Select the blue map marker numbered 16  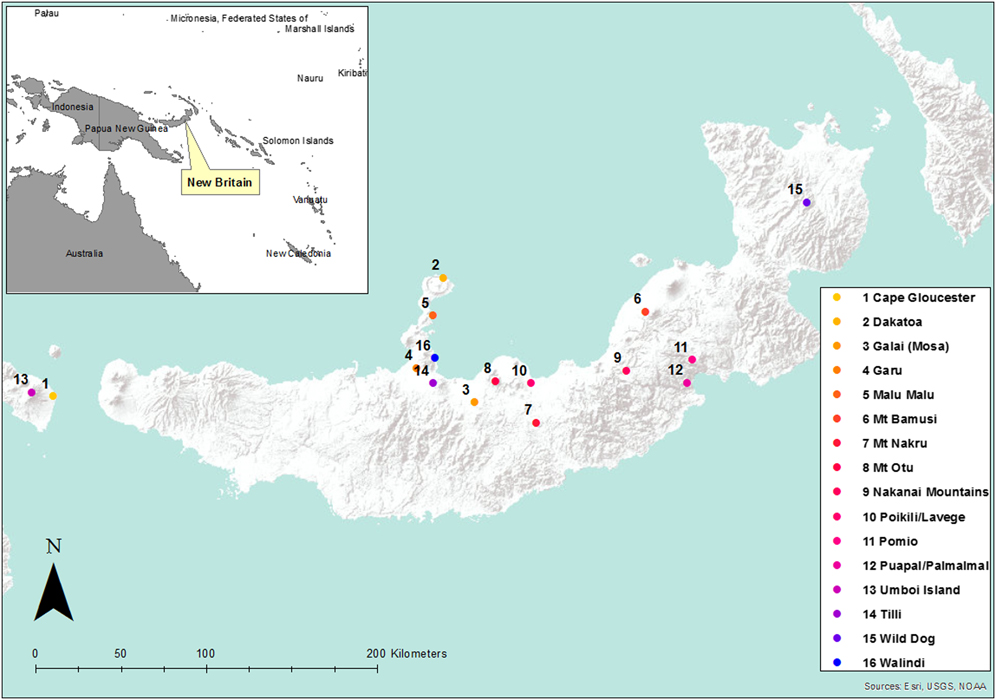(x=435, y=358)
